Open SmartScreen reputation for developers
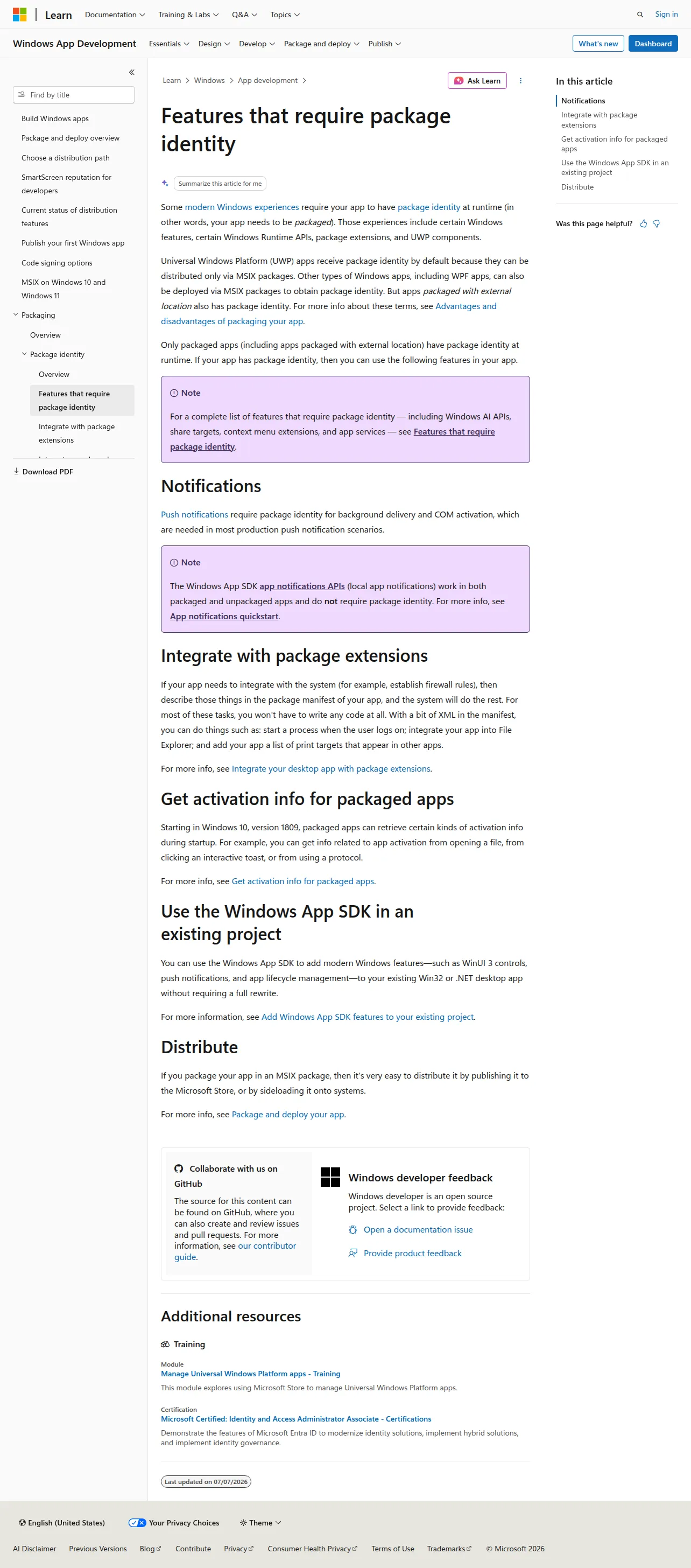 [x=66, y=184]
